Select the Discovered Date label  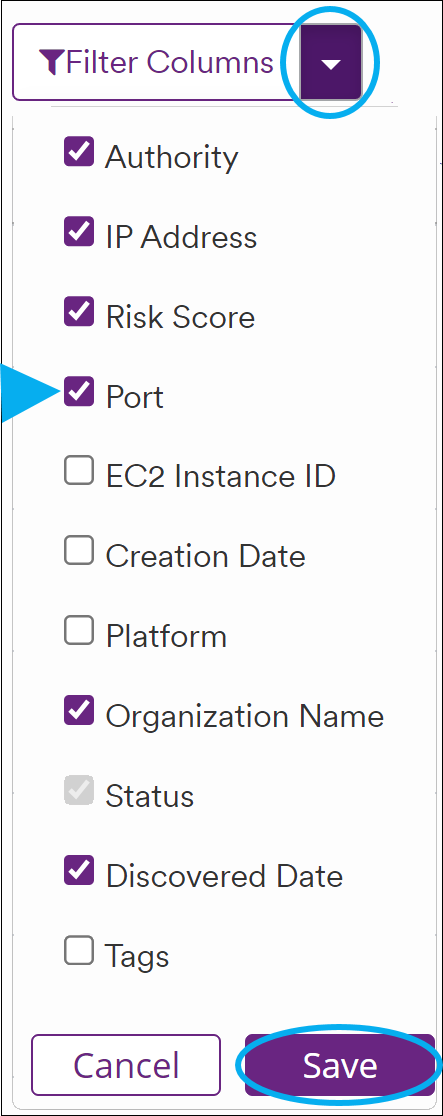[x=224, y=876]
